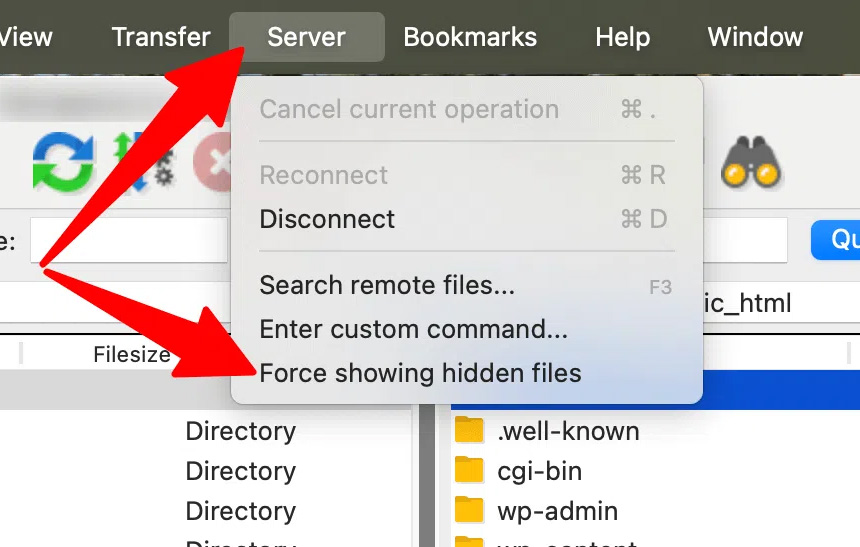Viewport: 860px width, 547px height.
Task: Open the View menu
Action: click(26, 37)
